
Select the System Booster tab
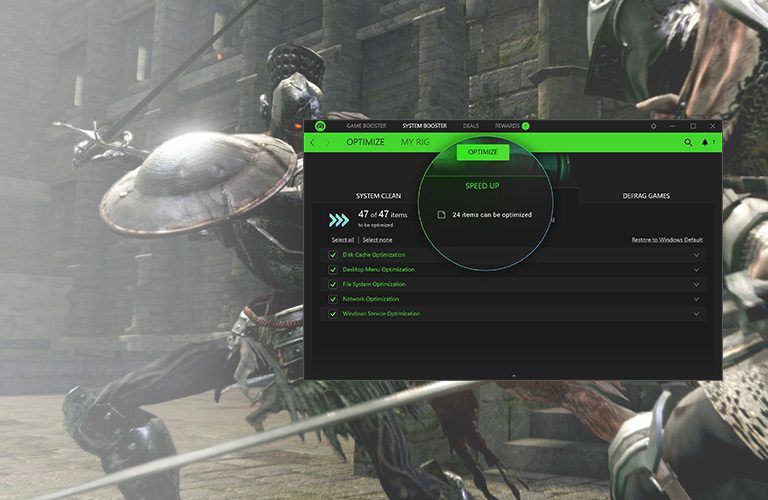pos(425,126)
